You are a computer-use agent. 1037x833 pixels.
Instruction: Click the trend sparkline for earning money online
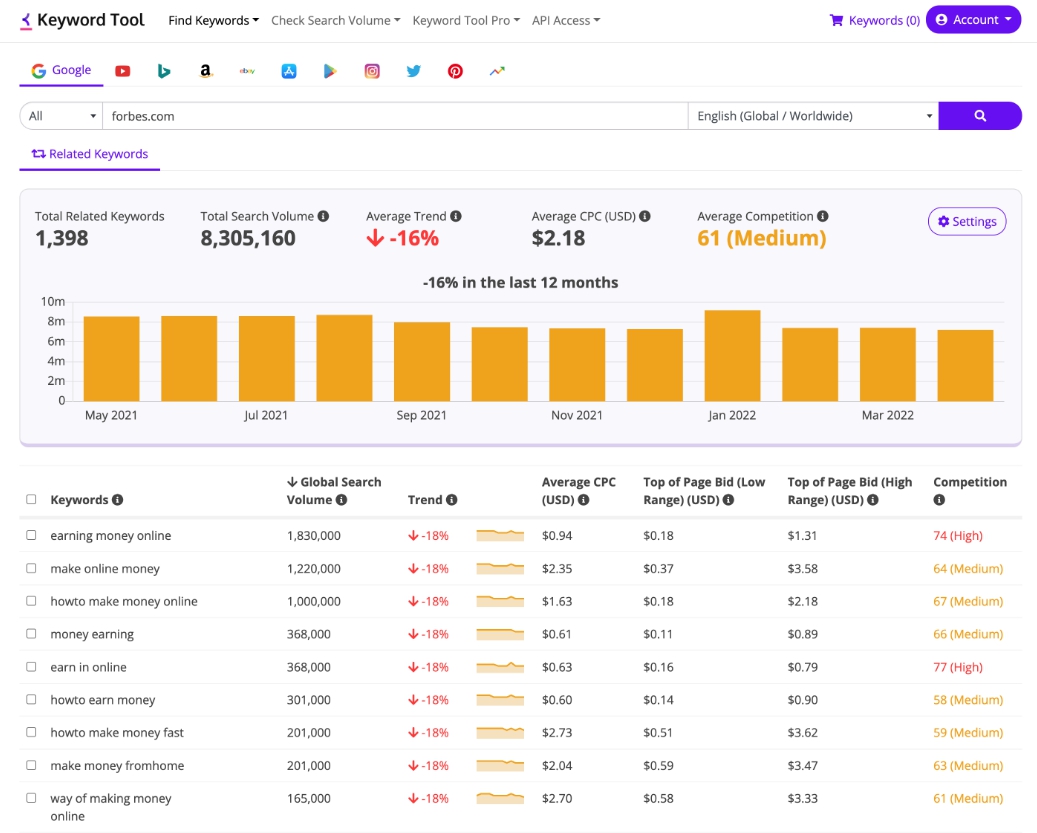[x=500, y=536]
